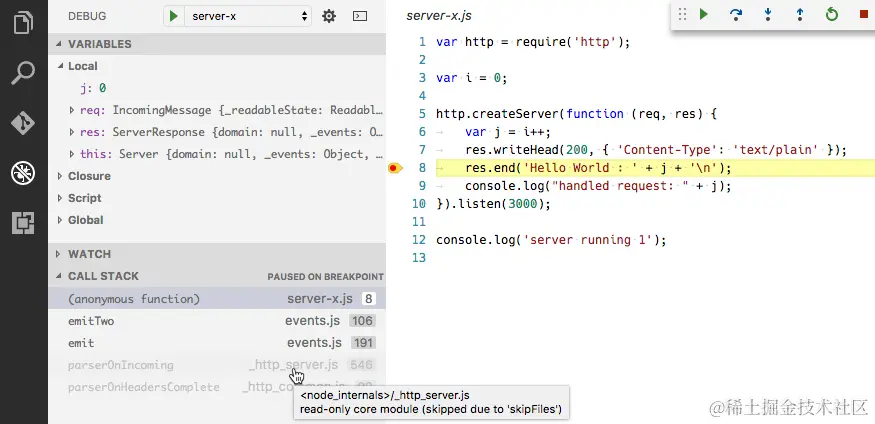The image size is (875, 424).
Task: Click line number 5 in gutter
Action: pos(422,114)
